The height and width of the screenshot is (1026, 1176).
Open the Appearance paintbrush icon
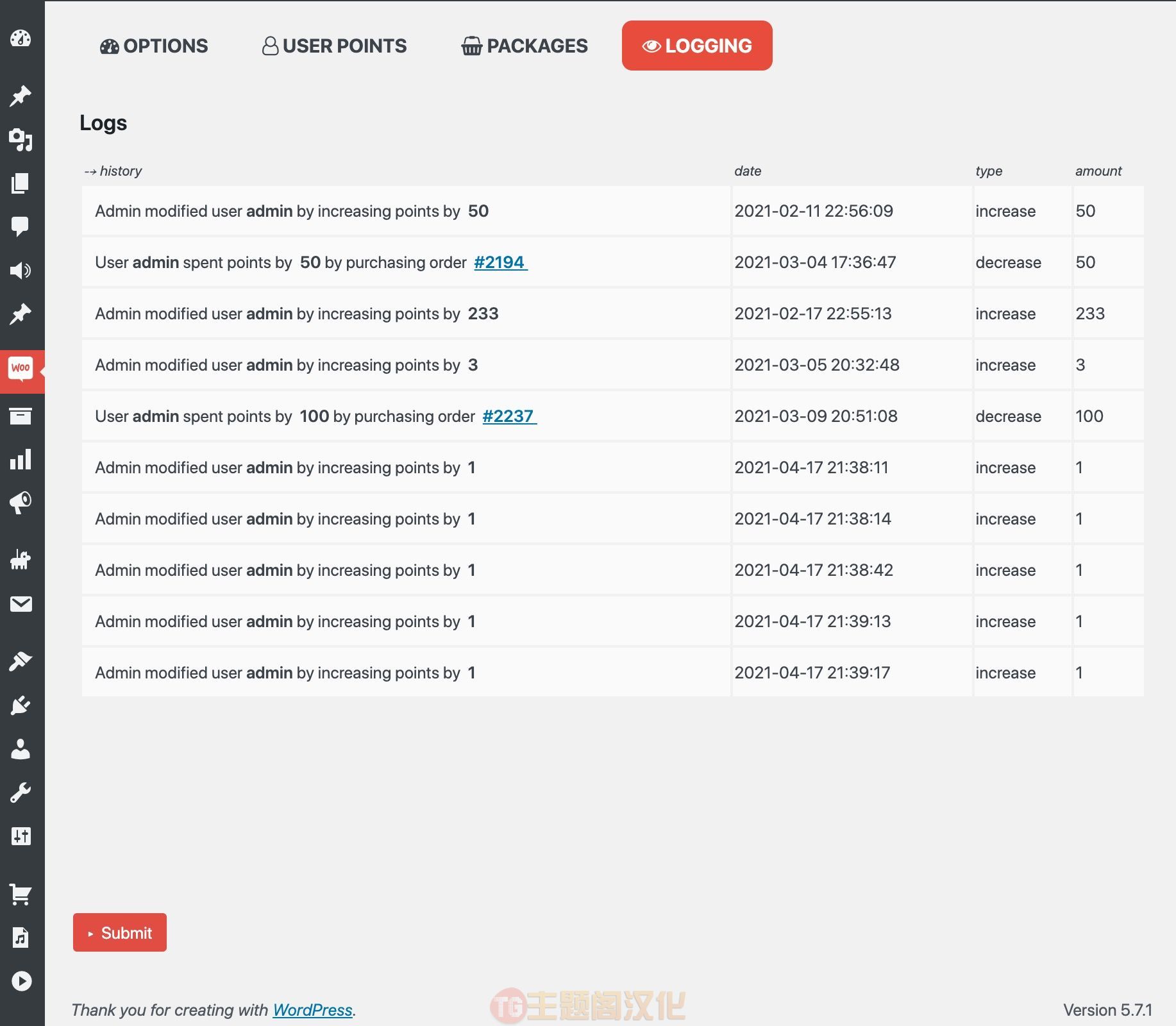tap(21, 661)
